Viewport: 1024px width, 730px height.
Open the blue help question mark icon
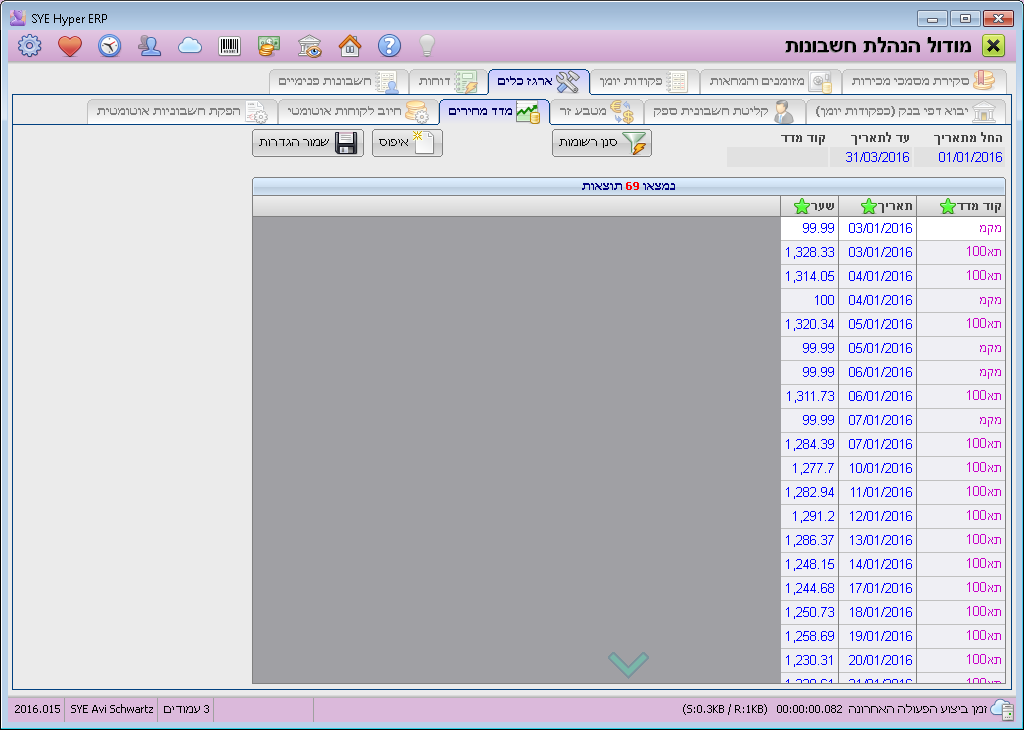click(x=389, y=46)
